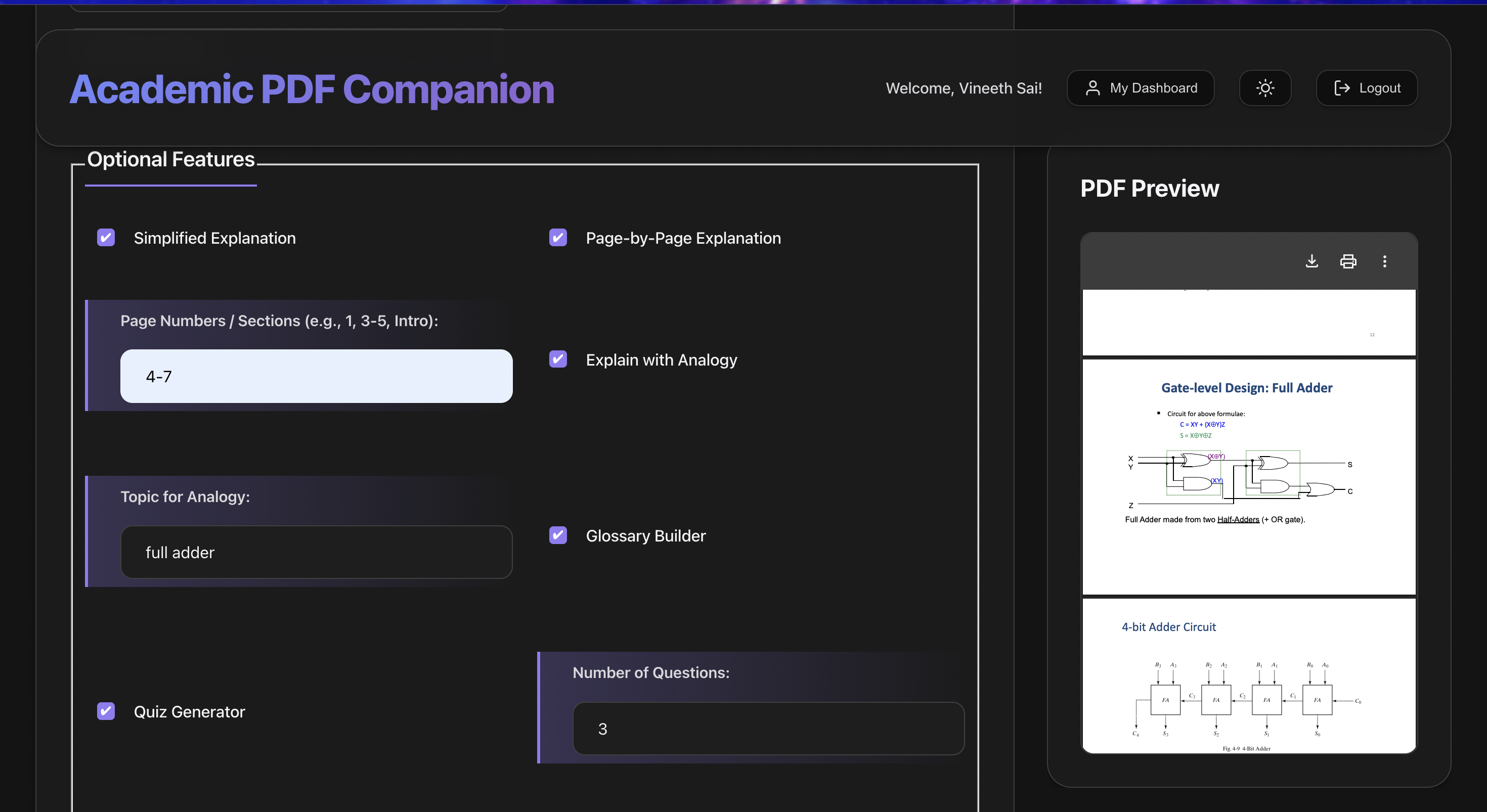
Task: Click the Number of Questions field
Action: (x=768, y=729)
